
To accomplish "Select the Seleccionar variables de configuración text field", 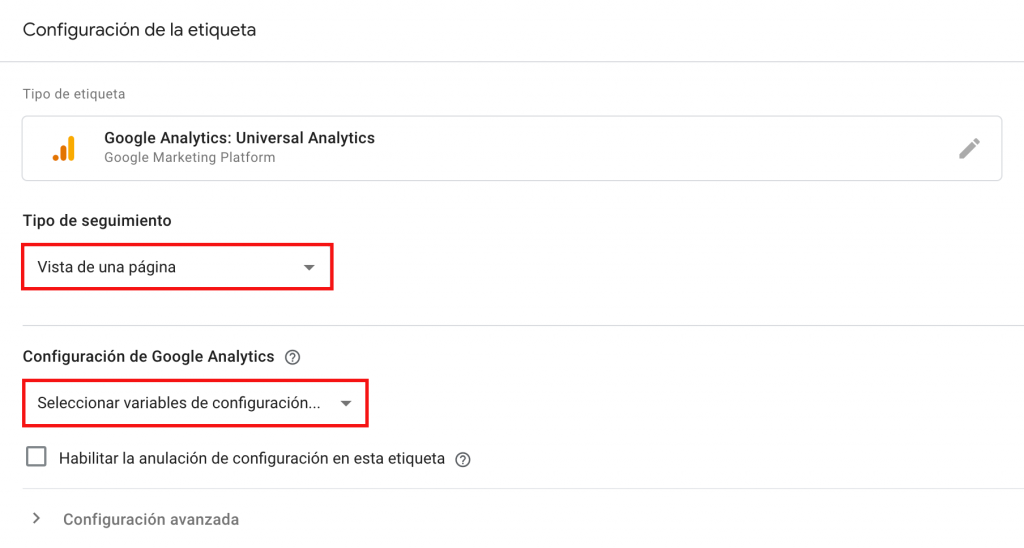I will pyautogui.click(x=179, y=403).
